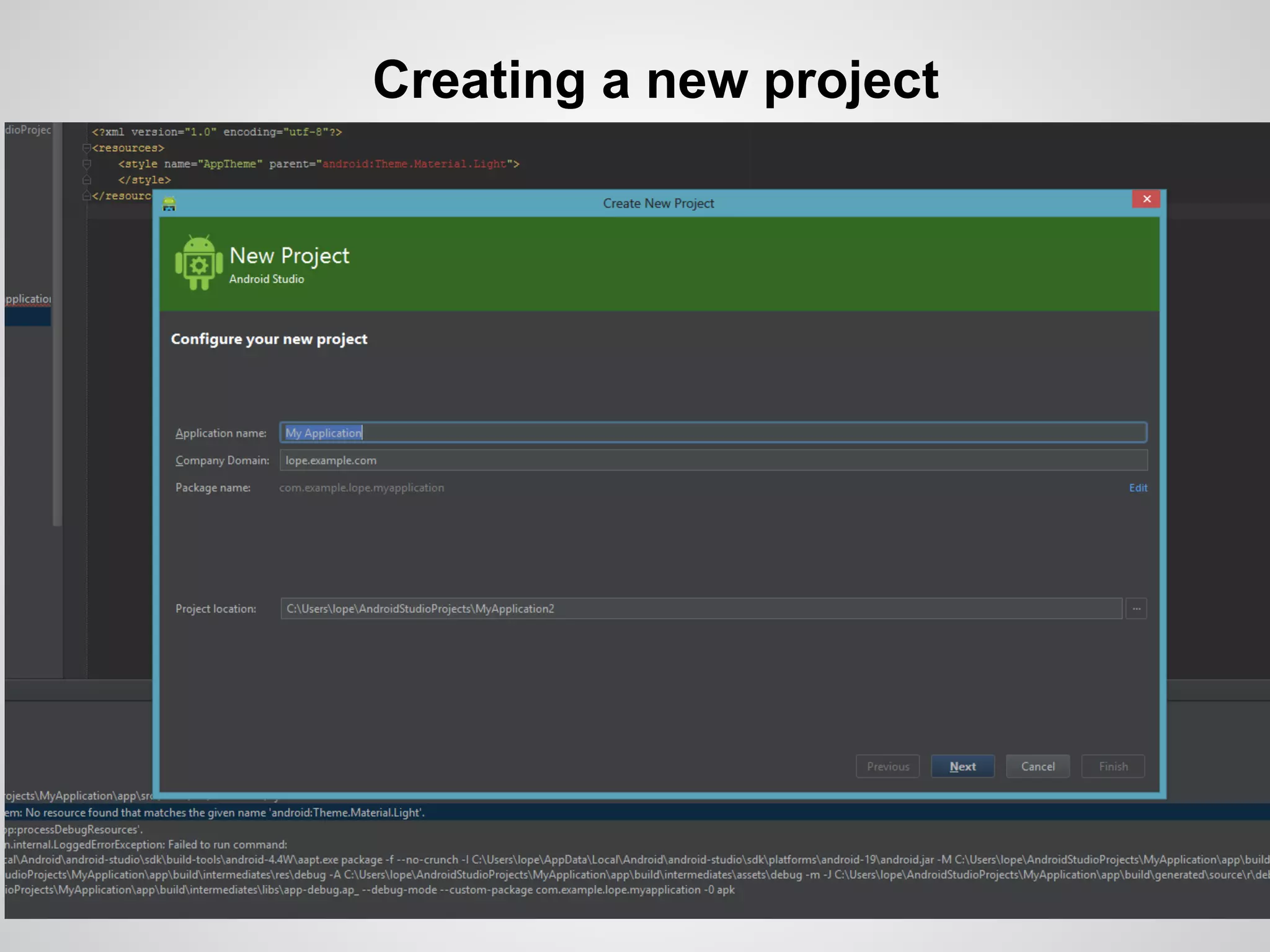Screen dimensions: 1270x952
Task: Click the 'Failed to run command' log line
Action: click(146, 844)
